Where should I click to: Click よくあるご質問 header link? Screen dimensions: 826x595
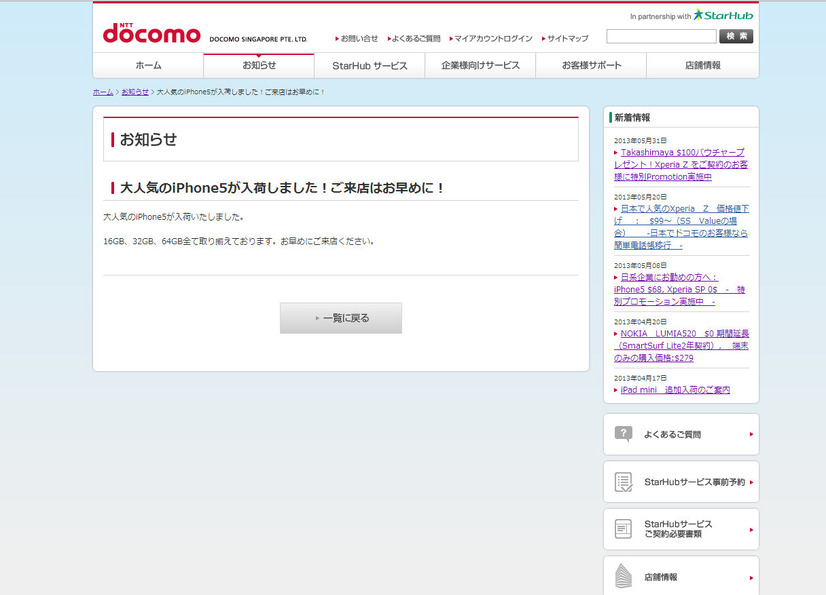[414, 38]
